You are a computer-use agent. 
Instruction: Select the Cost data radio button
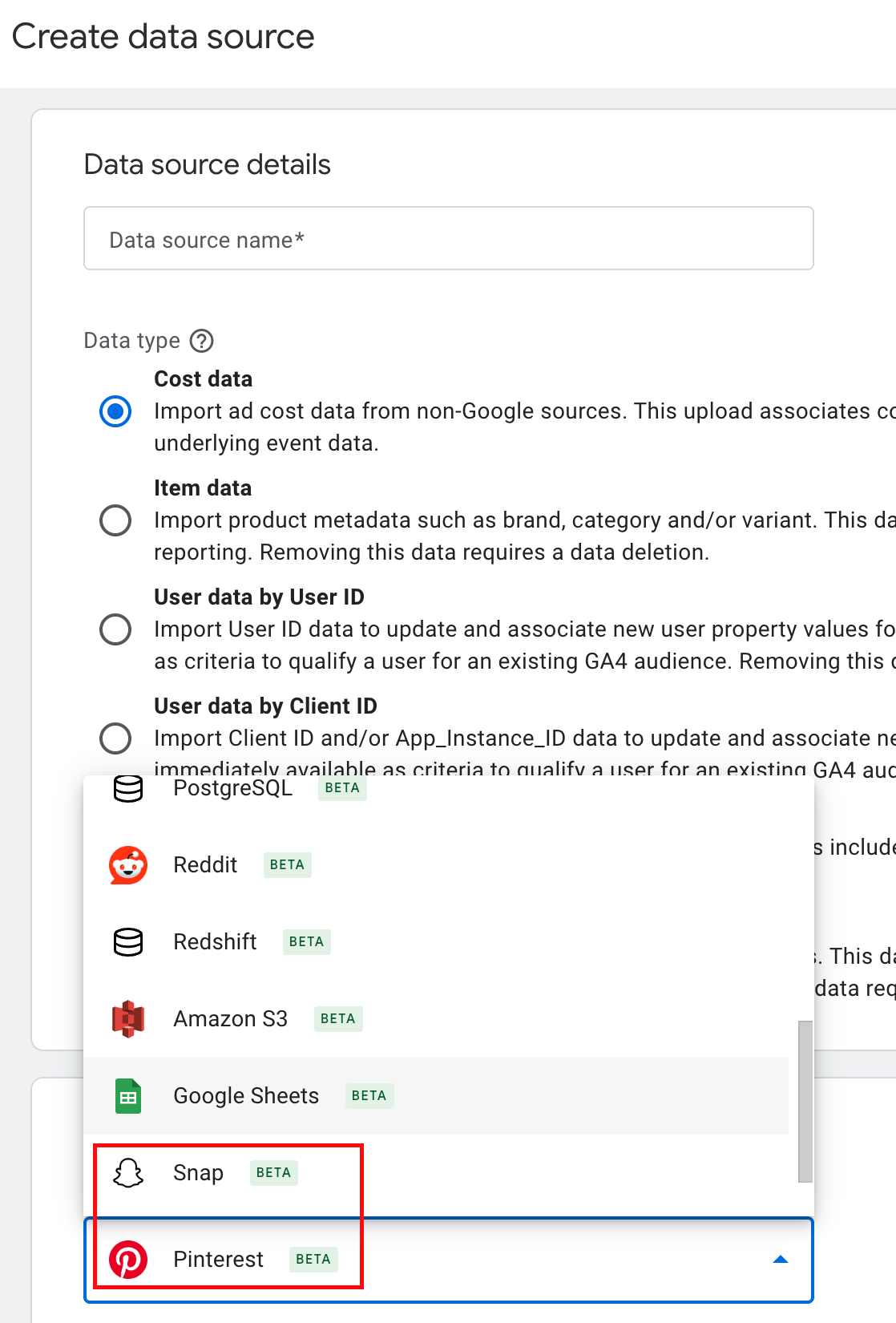(x=115, y=411)
